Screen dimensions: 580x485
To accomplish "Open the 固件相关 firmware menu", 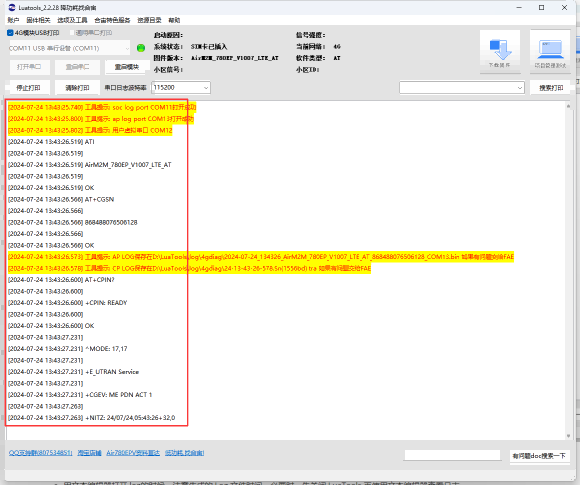I will click(x=38, y=20).
